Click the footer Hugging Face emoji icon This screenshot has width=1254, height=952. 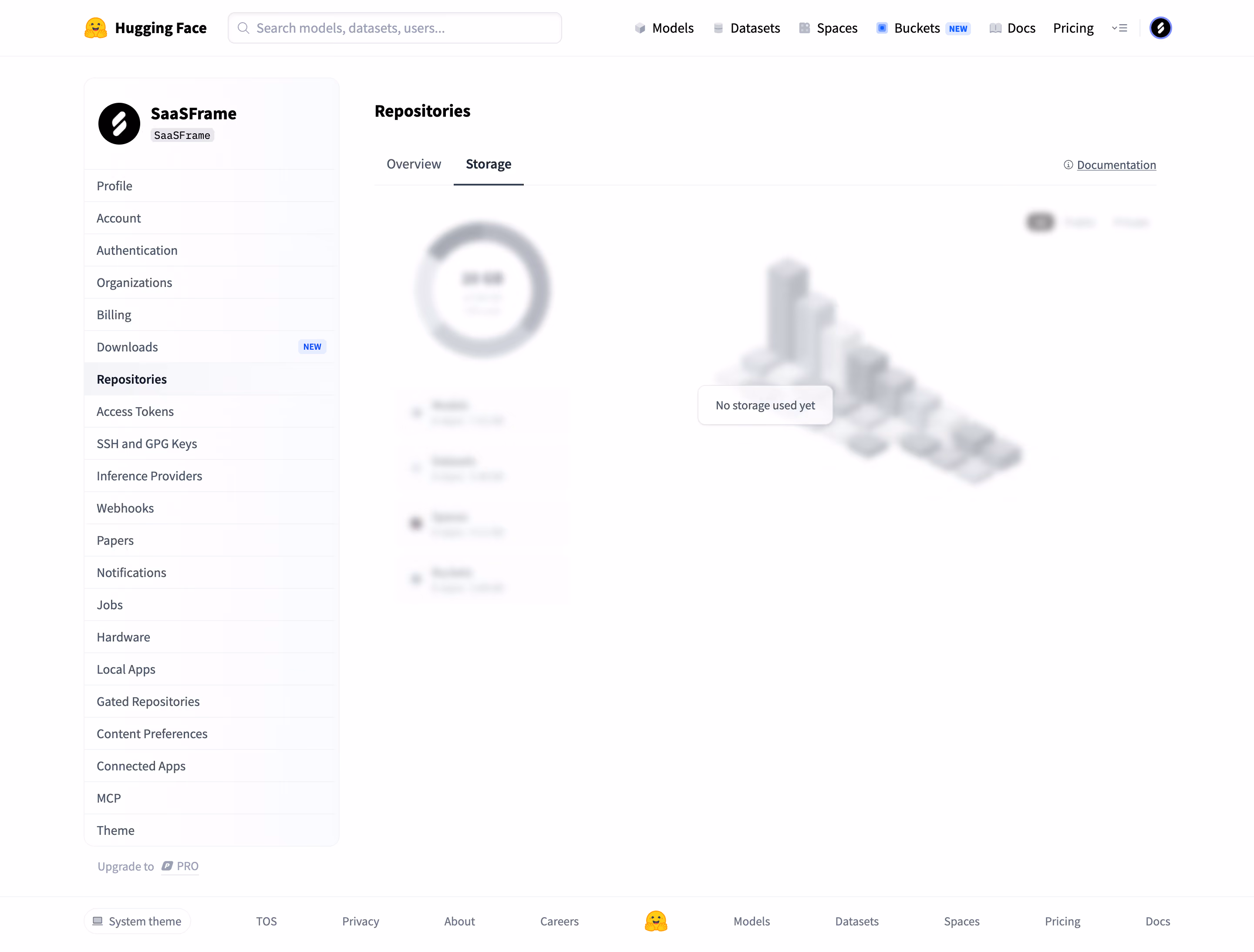pos(656,921)
